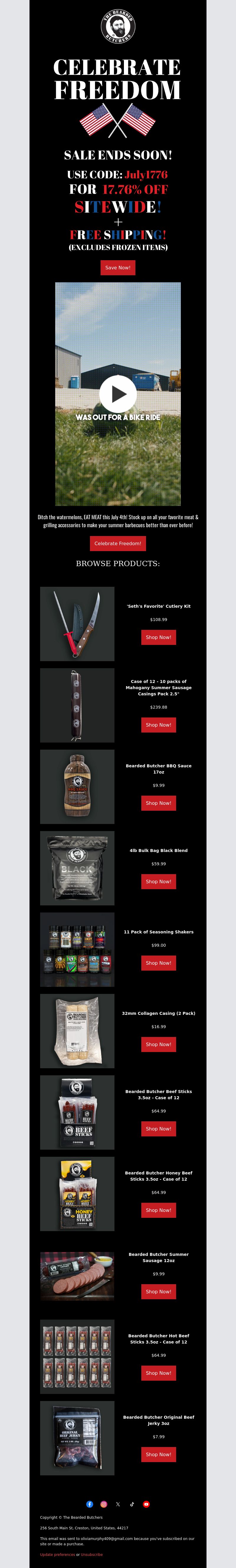Open the Facebook social icon
The height and width of the screenshot is (1568, 236).
pos(89,1503)
